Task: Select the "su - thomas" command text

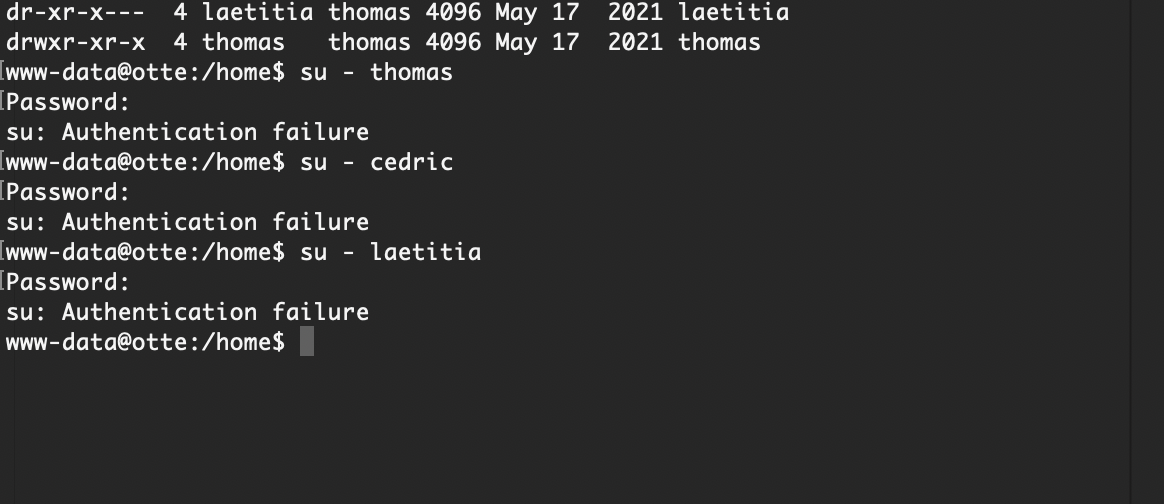Action: click(376, 72)
